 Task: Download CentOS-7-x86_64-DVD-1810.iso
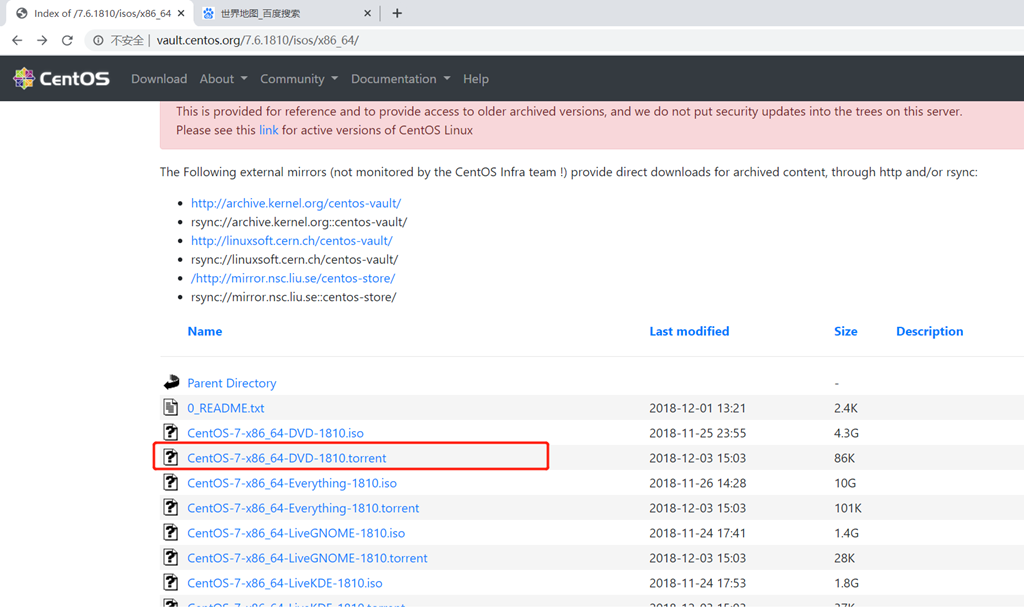tap(275, 433)
